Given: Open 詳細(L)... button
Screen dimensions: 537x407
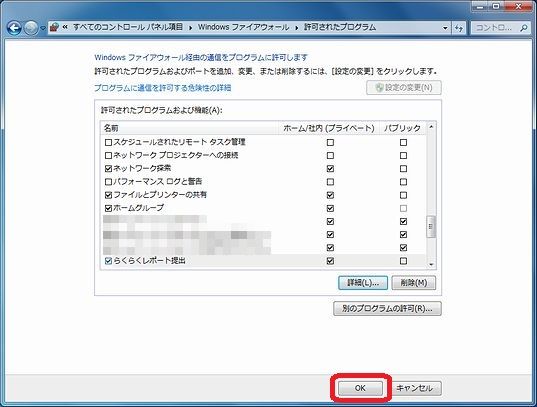Looking at the screenshot, I should pyautogui.click(x=363, y=283).
